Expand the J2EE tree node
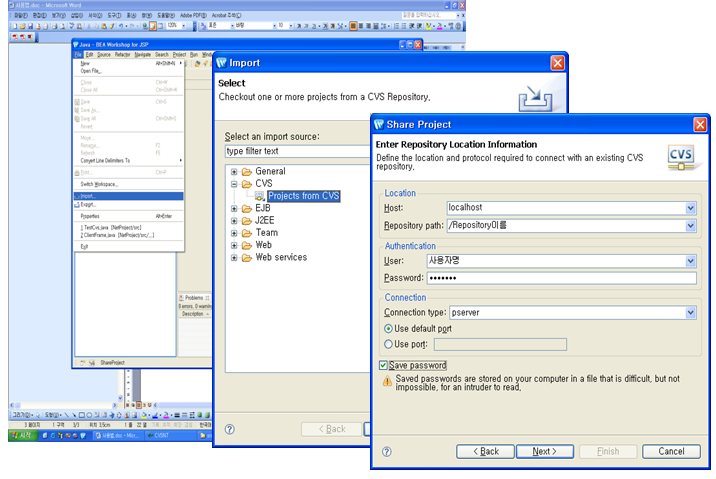The width and height of the screenshot is (716, 479). [x=234, y=221]
